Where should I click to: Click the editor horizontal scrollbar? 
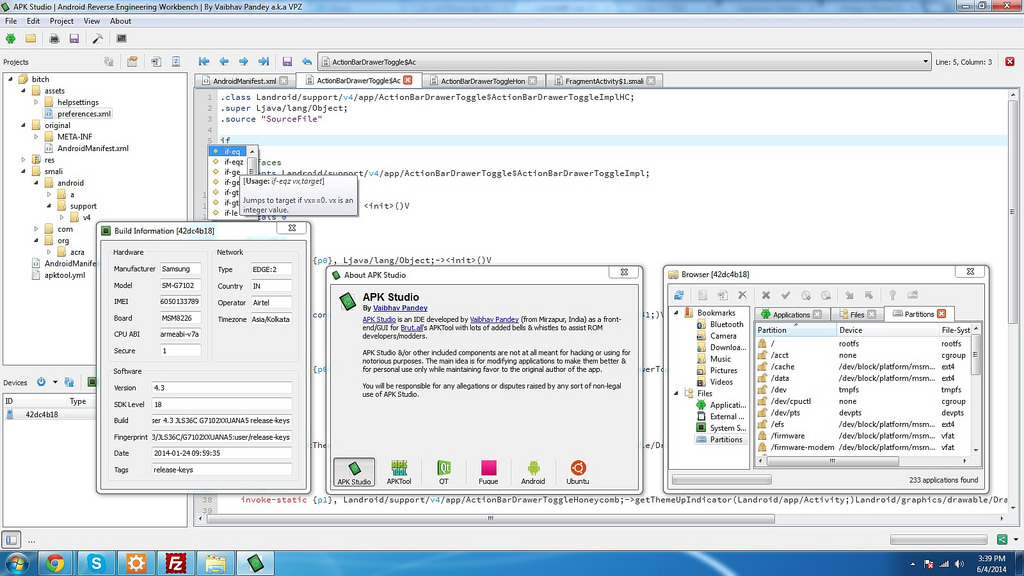click(490, 519)
